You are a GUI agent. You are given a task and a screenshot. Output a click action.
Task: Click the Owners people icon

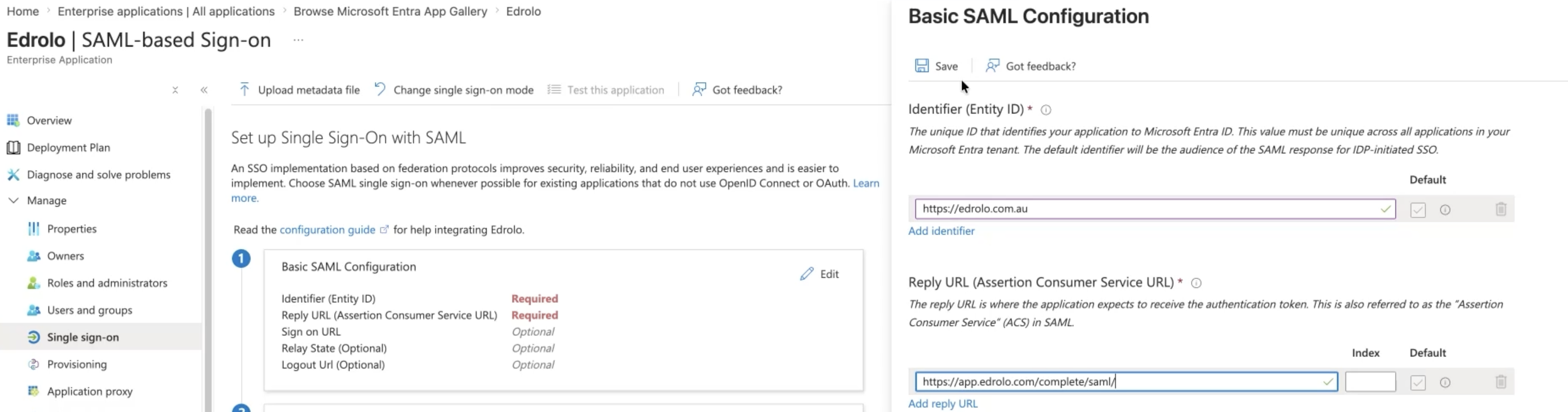click(x=33, y=256)
